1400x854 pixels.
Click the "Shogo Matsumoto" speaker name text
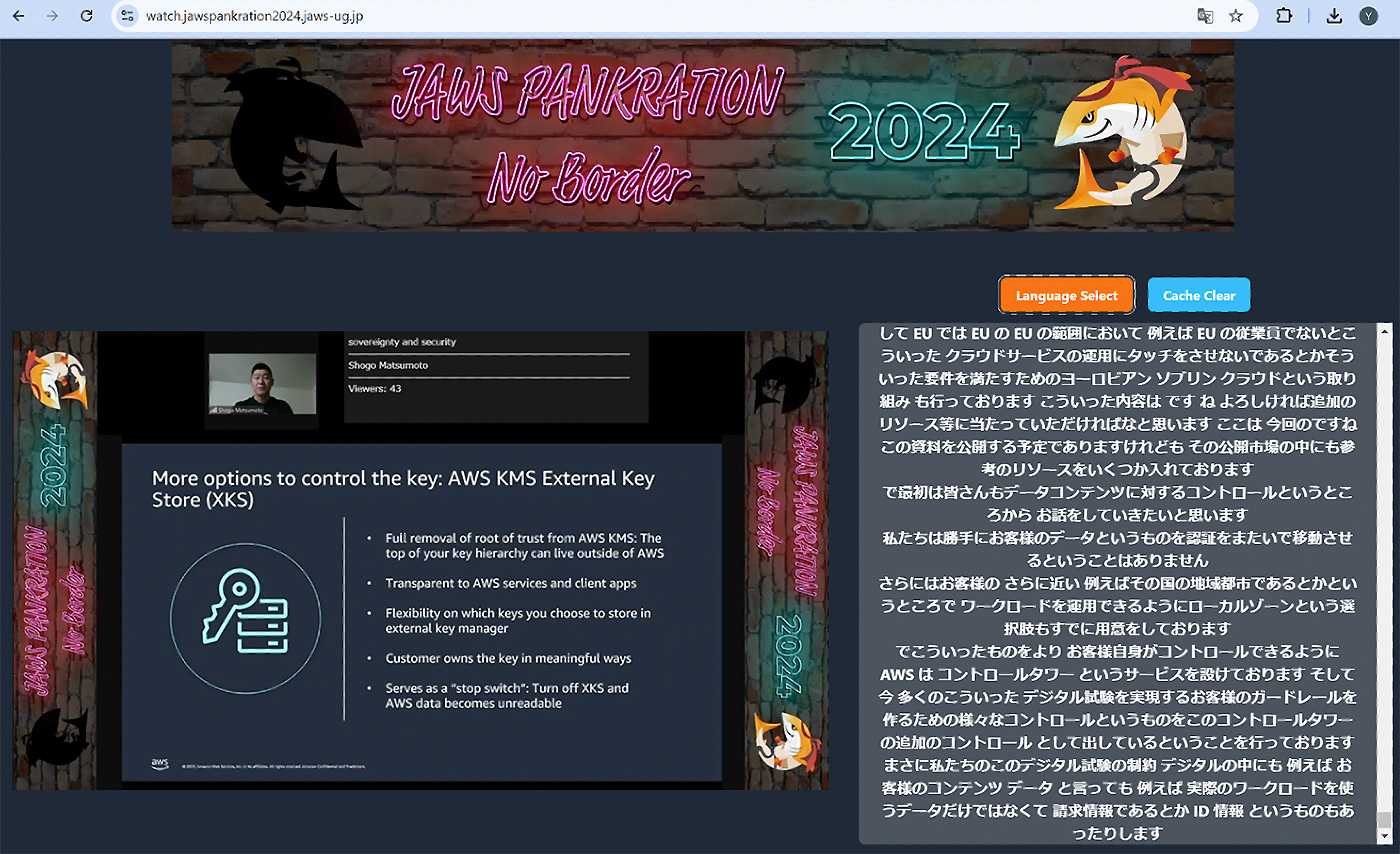(x=388, y=365)
